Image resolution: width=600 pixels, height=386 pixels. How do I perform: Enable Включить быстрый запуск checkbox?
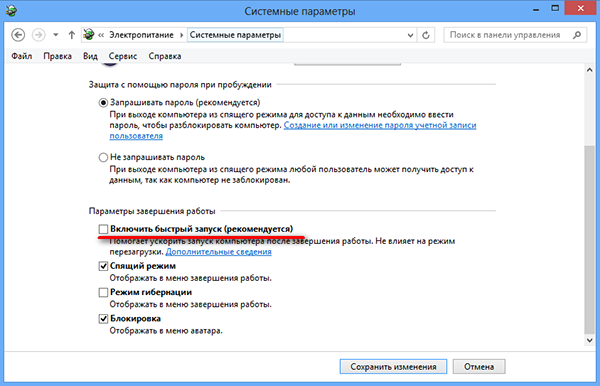[x=103, y=229]
